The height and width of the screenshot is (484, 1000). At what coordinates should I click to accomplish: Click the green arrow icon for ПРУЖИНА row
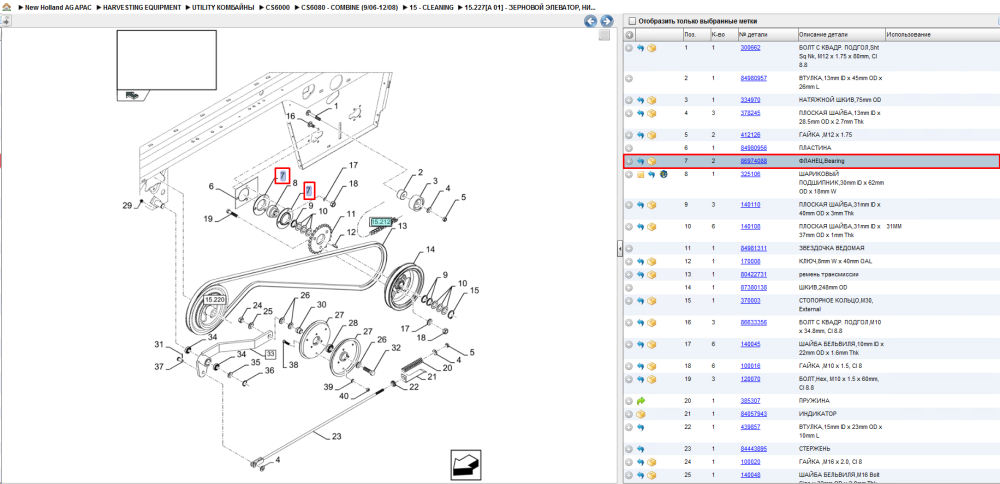(x=641, y=401)
